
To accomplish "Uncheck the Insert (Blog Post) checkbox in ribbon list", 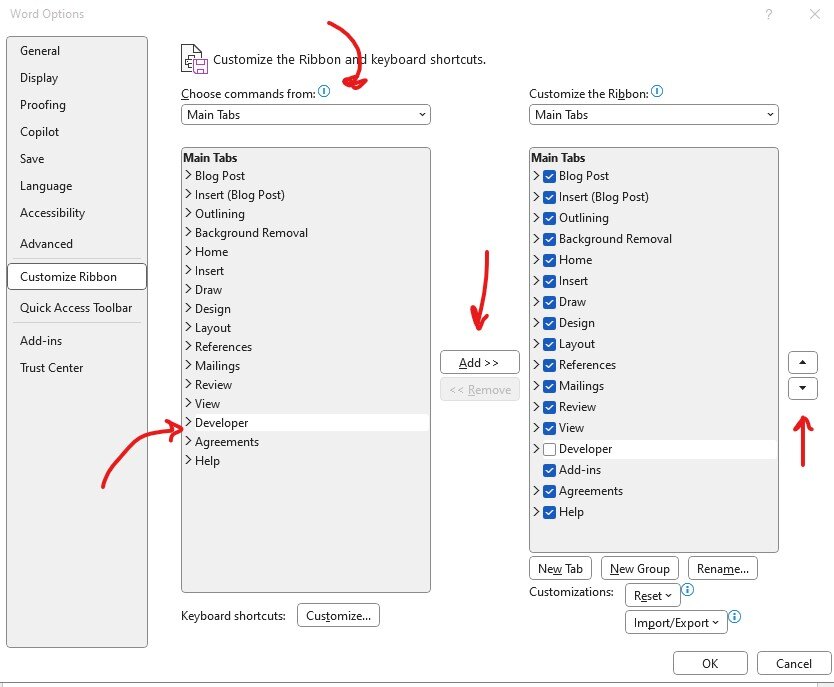I will (549, 197).
